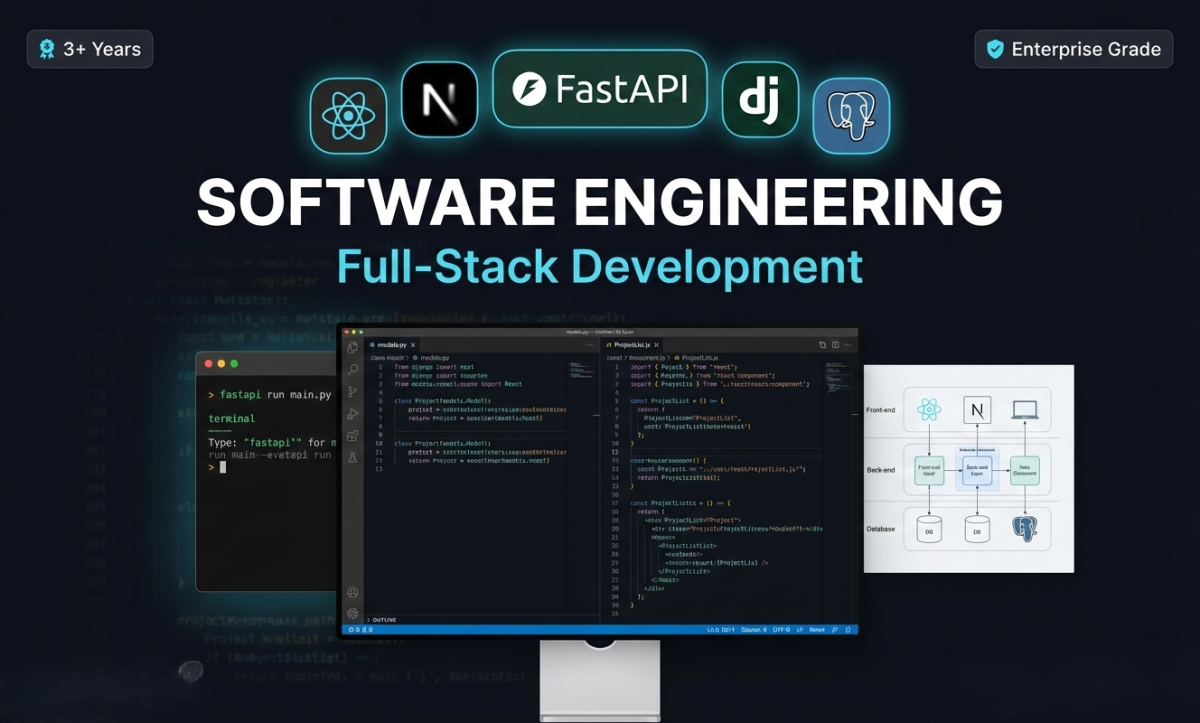Image resolution: width=1200 pixels, height=723 pixels.
Task: Open the right editor group's more actions ellipsis
Action: coord(849,344)
